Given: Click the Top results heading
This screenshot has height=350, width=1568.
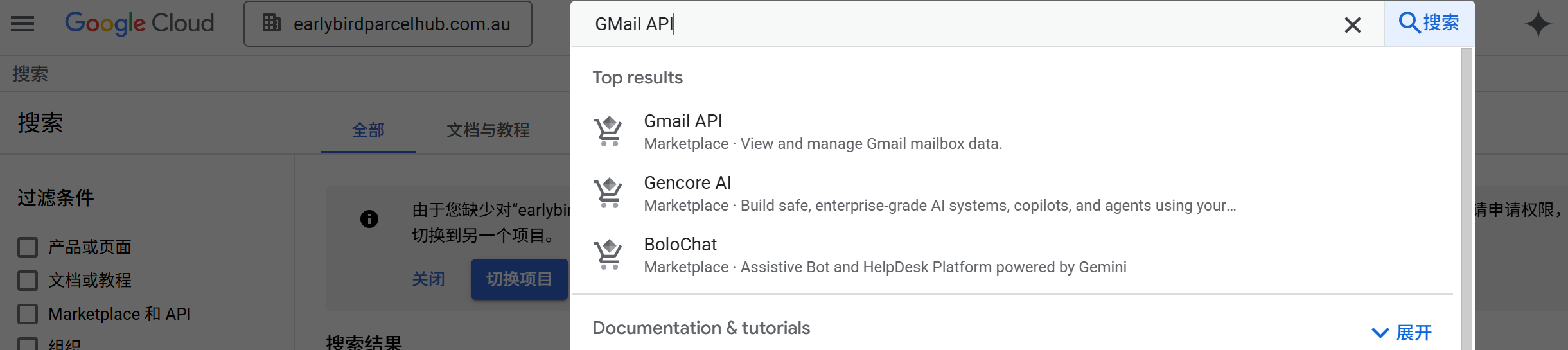Looking at the screenshot, I should [637, 78].
